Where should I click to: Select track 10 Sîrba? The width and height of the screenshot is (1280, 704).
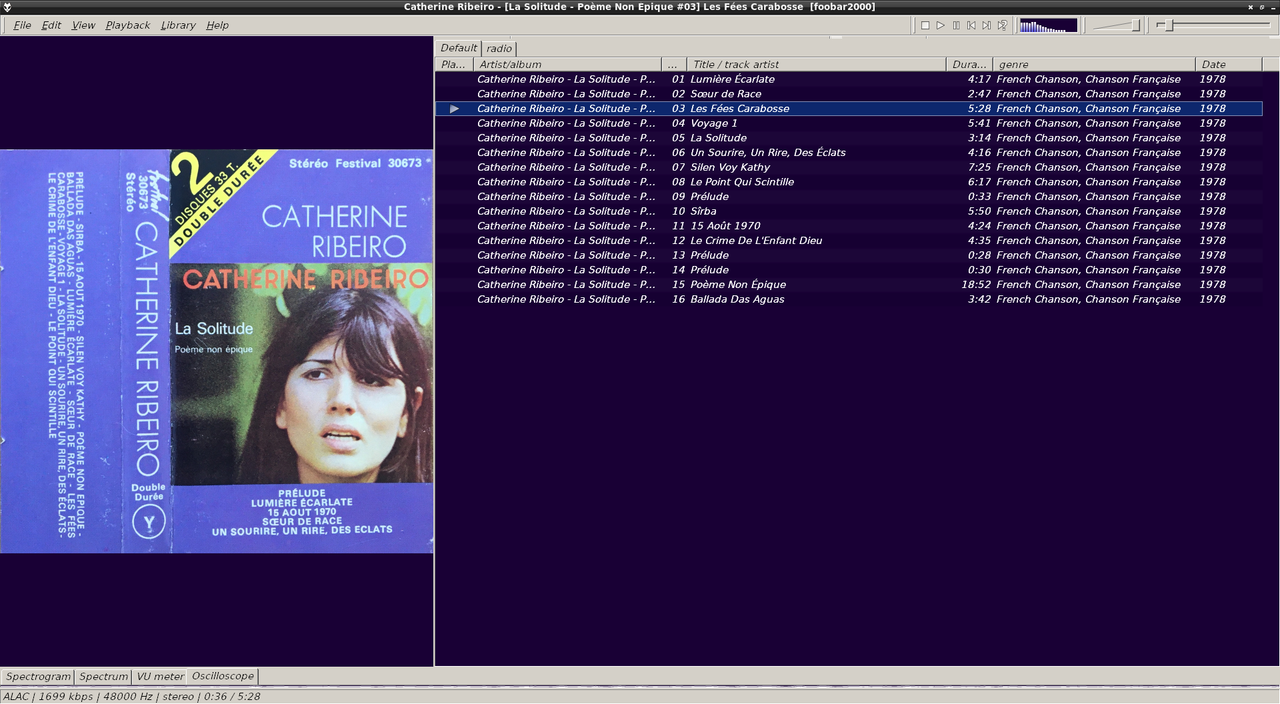849,211
